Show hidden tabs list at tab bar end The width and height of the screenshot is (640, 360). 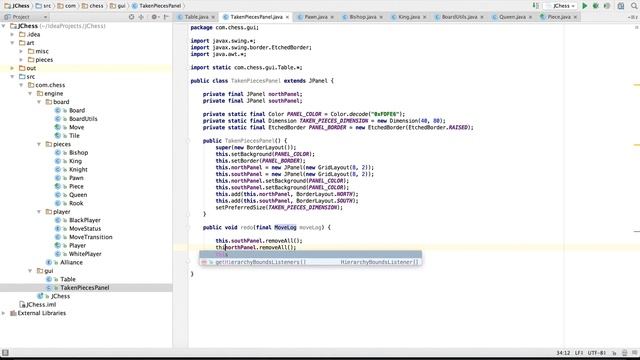click(633, 17)
